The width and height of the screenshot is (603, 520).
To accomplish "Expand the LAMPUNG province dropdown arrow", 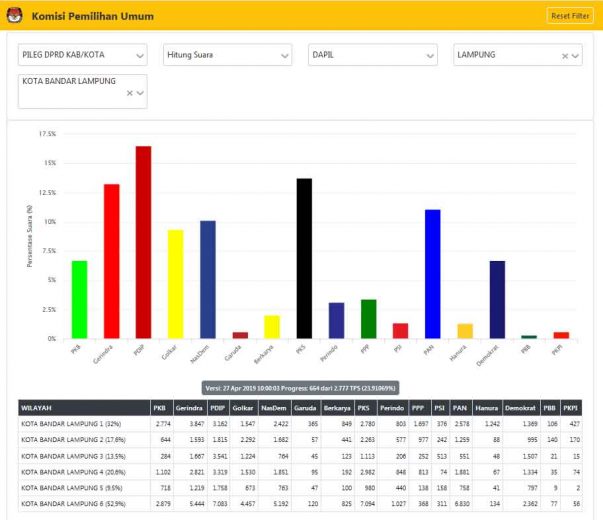I will coord(575,57).
